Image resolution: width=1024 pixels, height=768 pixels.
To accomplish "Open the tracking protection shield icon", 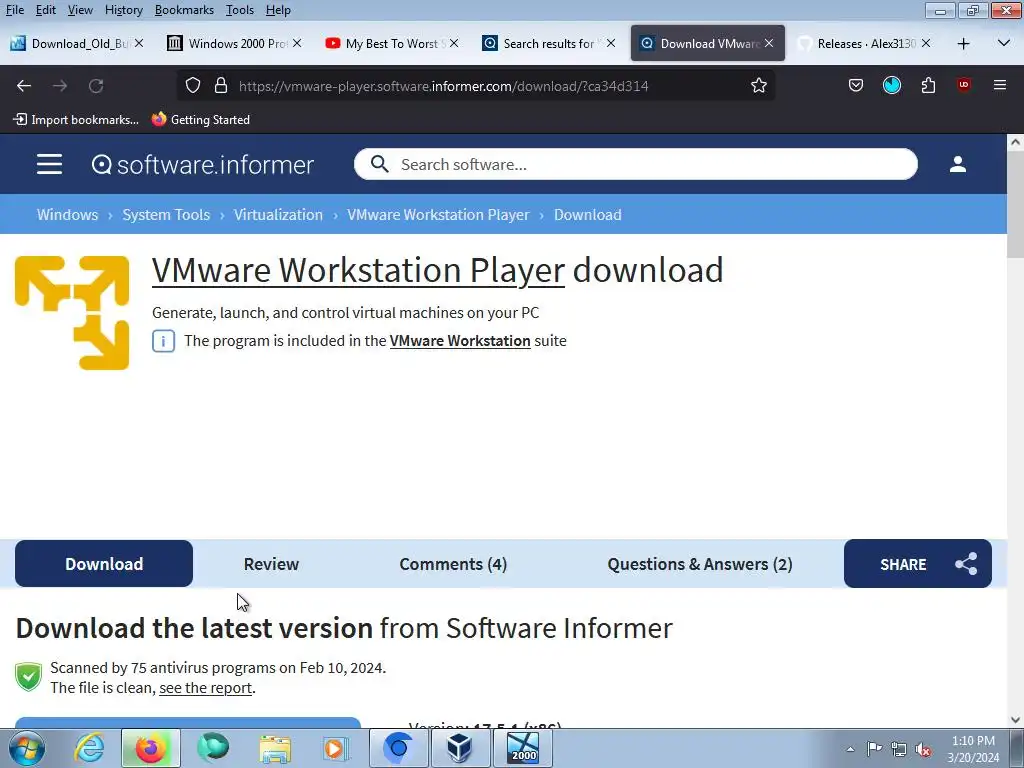I will 193,86.
